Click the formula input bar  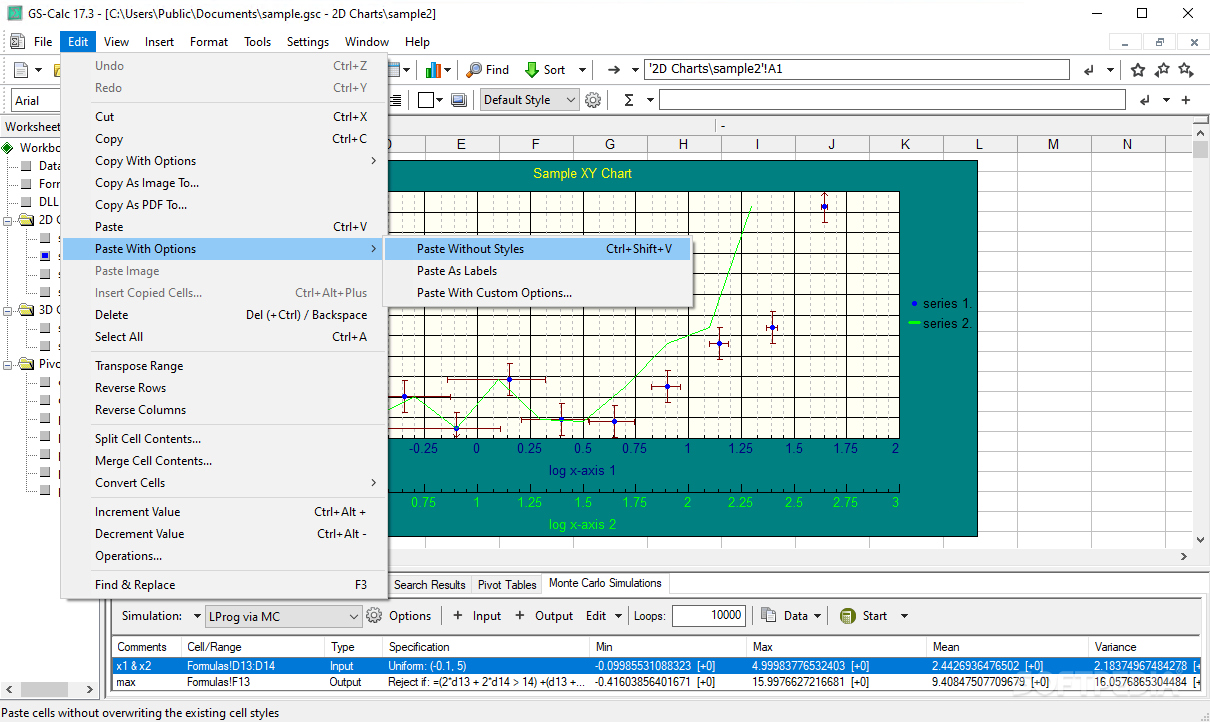[x=892, y=100]
